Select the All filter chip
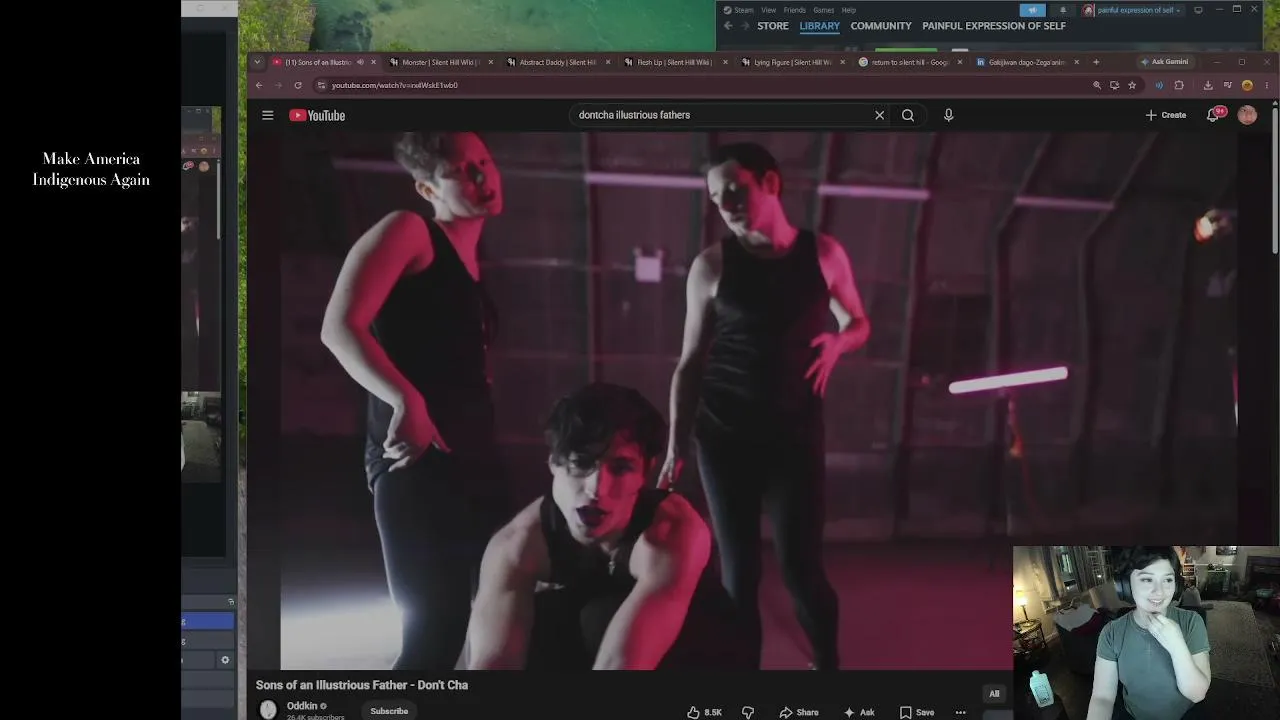 coord(994,693)
